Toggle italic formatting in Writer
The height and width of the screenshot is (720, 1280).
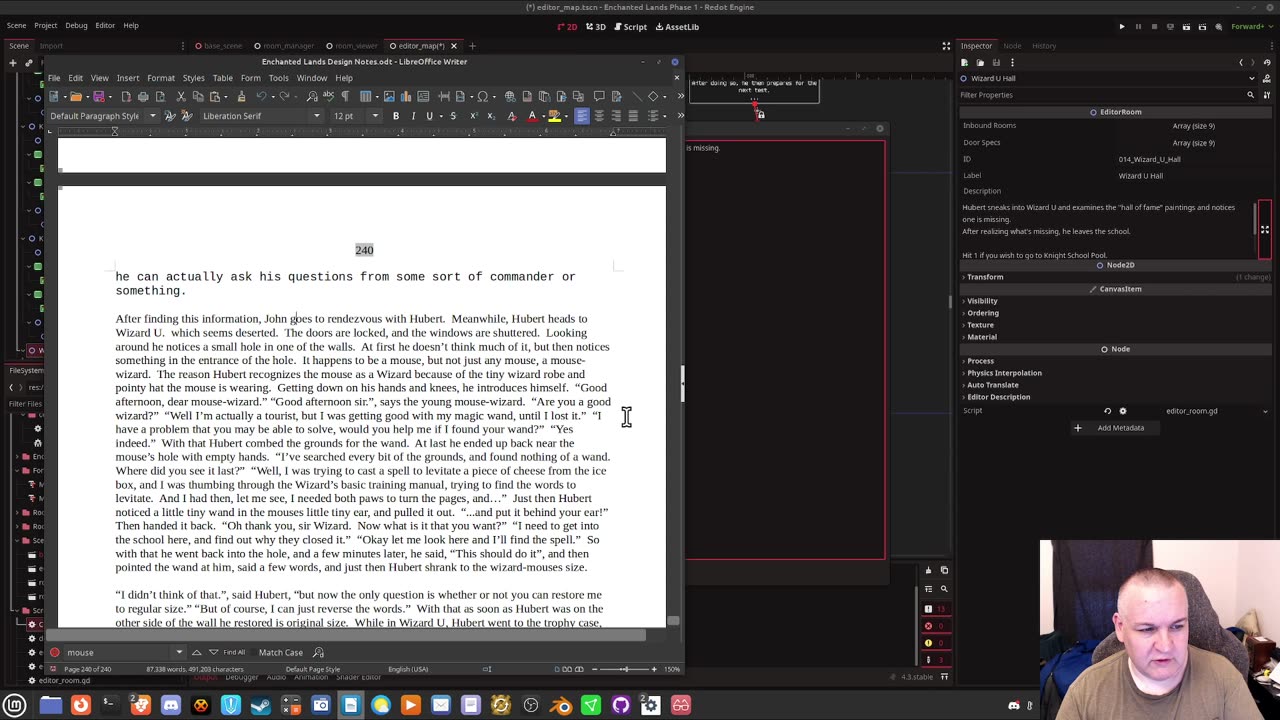click(413, 116)
